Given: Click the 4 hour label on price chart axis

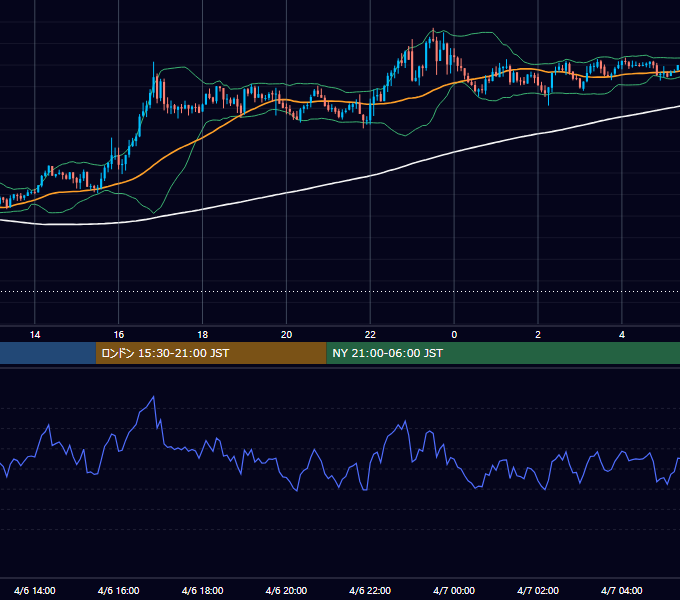Looking at the screenshot, I should click(622, 335).
